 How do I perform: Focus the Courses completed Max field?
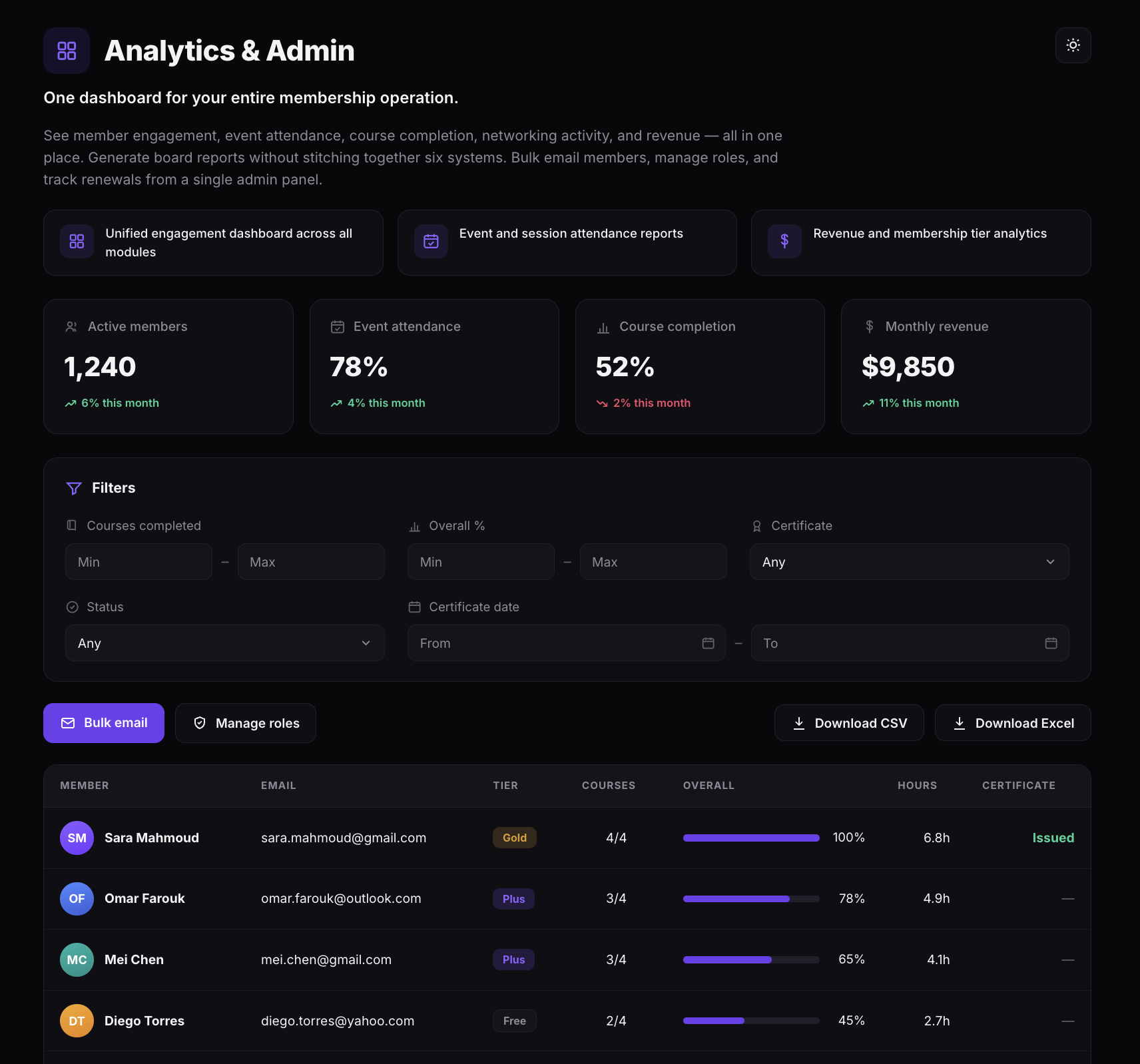coord(311,562)
